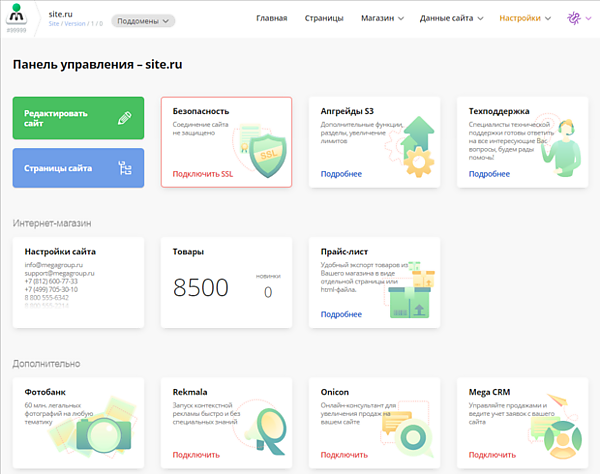Image resolution: width=600 pixels, height=474 pixels.
Task: Click the support agent illustration
Action: click(563, 150)
